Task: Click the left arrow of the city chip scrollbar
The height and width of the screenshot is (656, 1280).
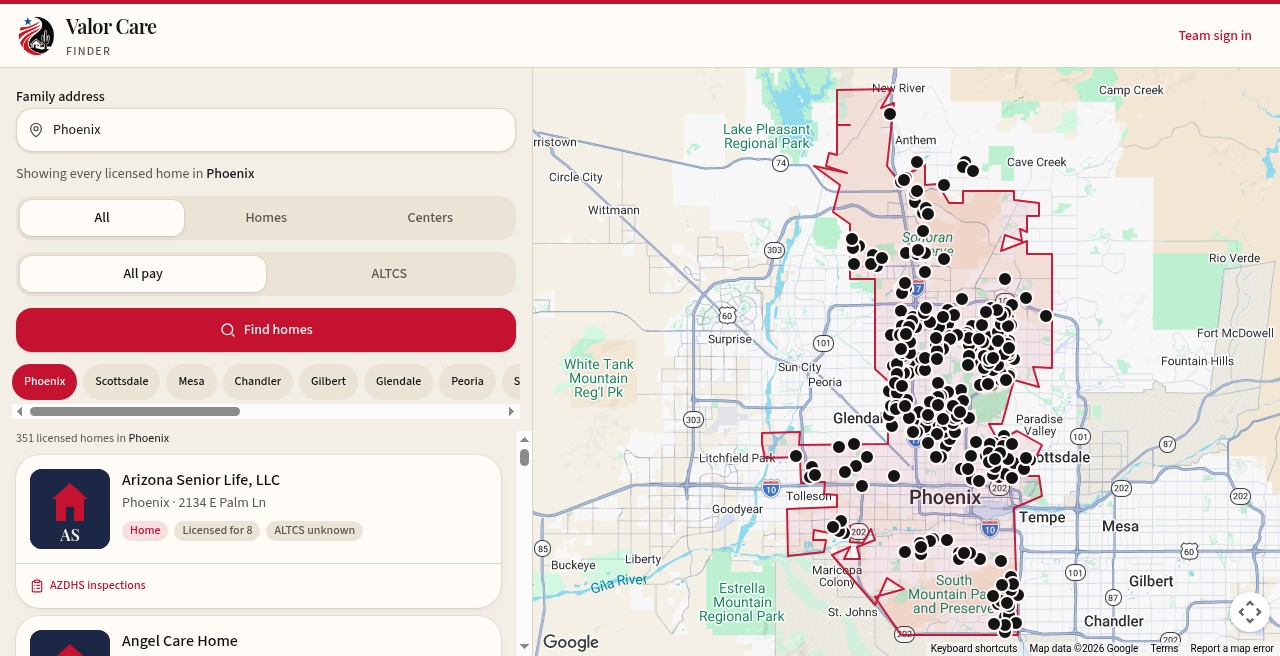Action: [x=18, y=411]
